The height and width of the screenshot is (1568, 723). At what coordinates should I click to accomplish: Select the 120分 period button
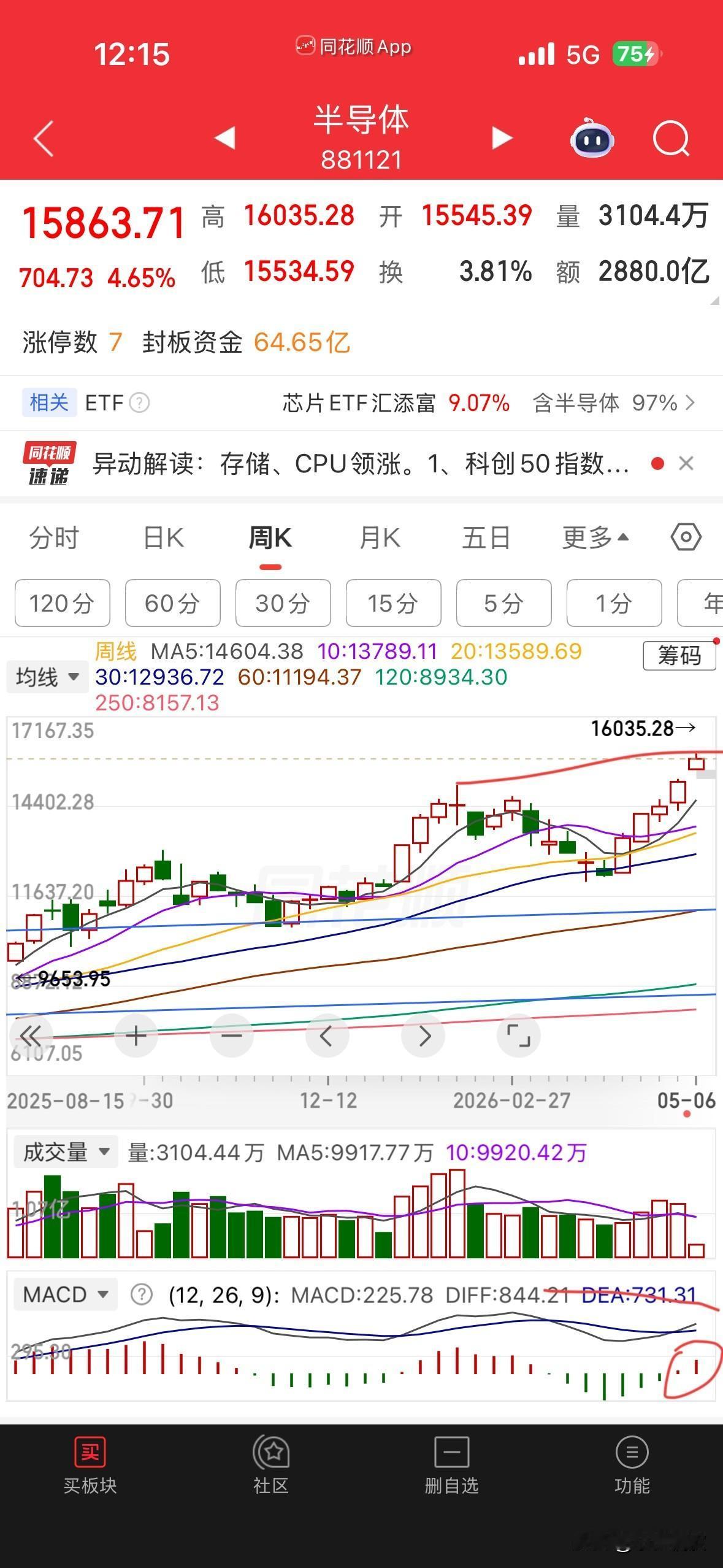coord(62,603)
